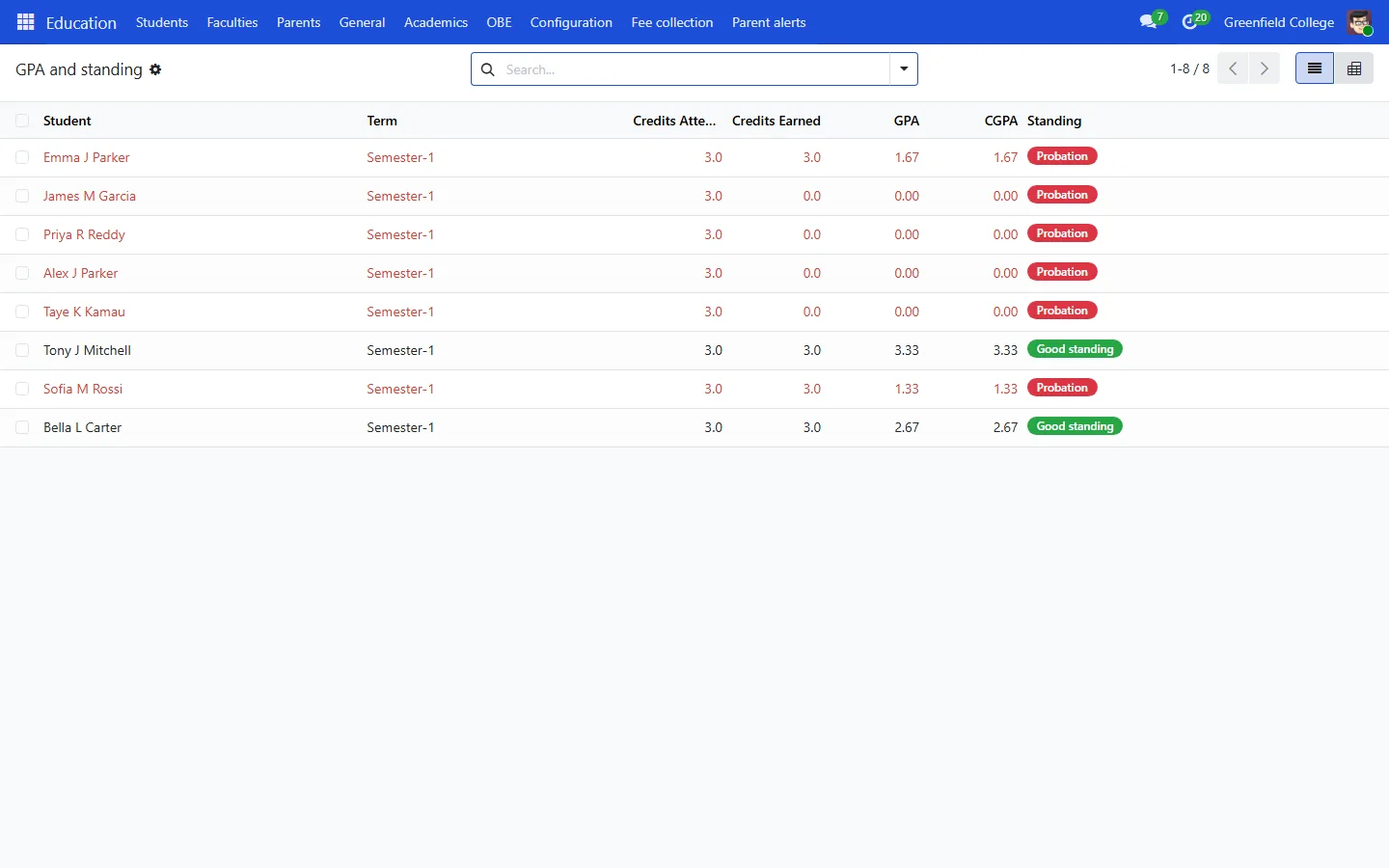Click the gear icon next to GPA and standing
The height and width of the screenshot is (868, 1389).
155,69
